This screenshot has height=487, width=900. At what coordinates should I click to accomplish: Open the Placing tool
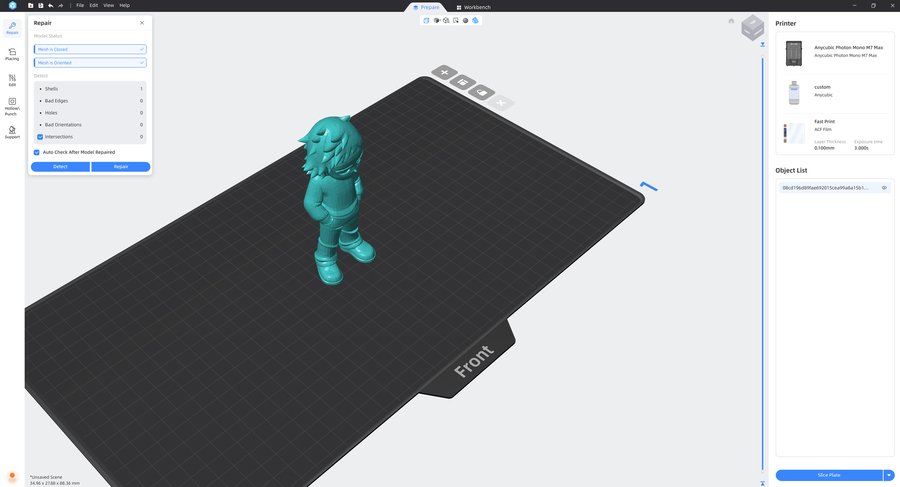coord(12,54)
